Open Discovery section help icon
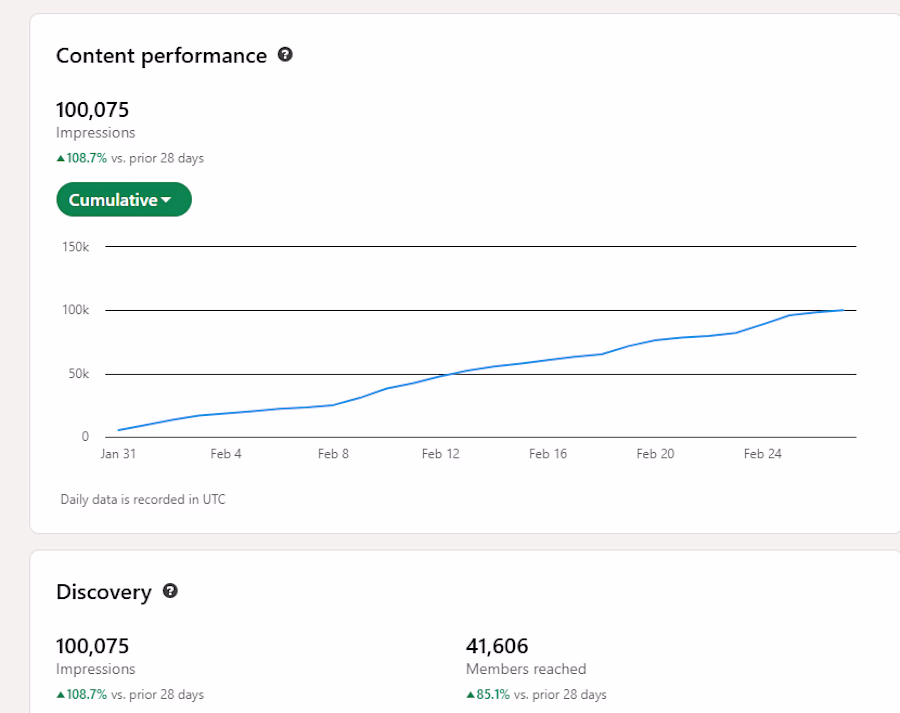Image resolution: width=900 pixels, height=713 pixels. click(170, 591)
